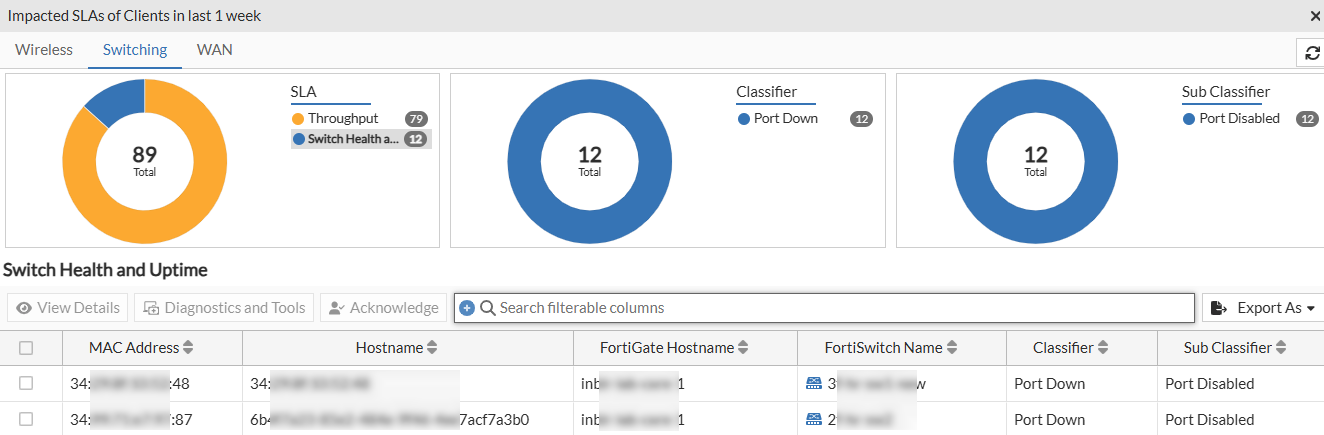This screenshot has height=435, width=1324.
Task: Check the second table row checkbox
Action: [x=26, y=419]
